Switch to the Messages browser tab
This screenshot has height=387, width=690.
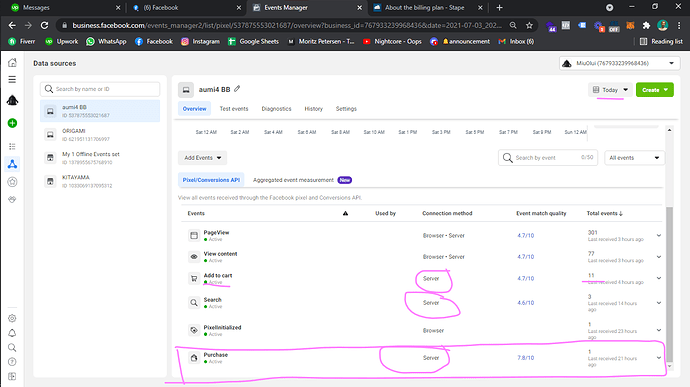(64, 7)
